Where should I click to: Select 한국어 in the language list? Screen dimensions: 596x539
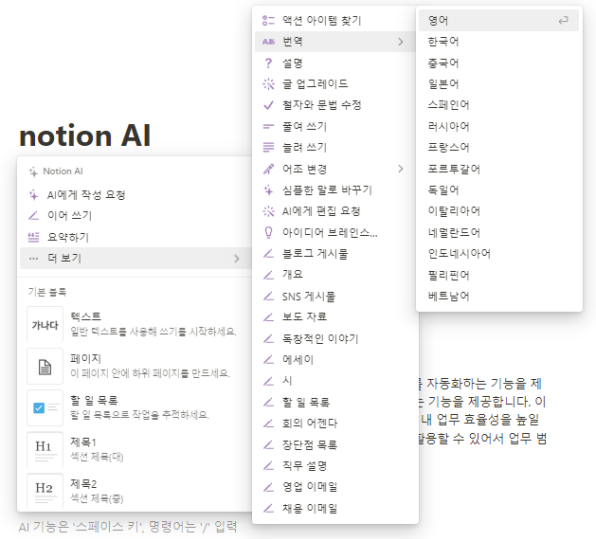tap(499, 41)
